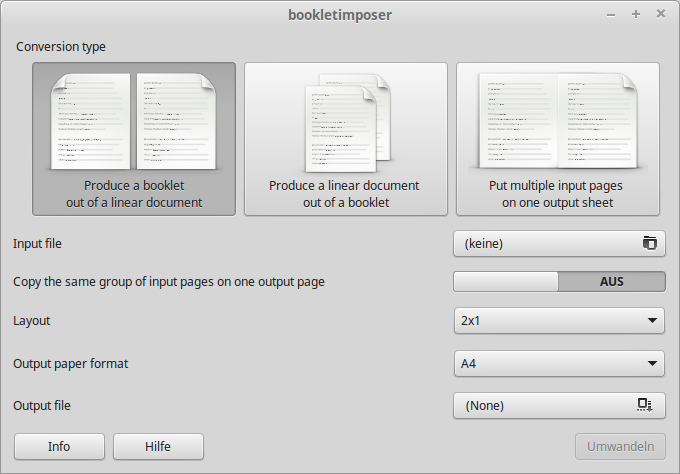Click the Output paper format dropdown arrow
This screenshot has height=474, width=680.
(x=652, y=364)
